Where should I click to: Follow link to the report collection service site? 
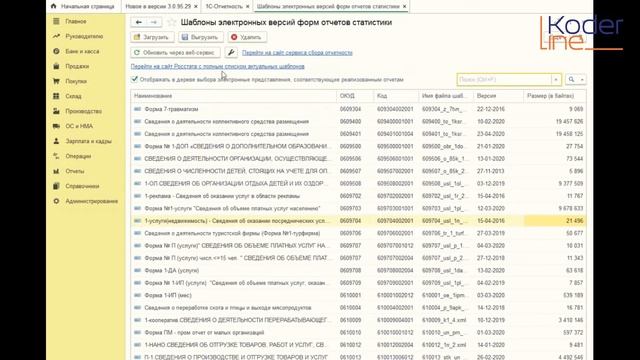click(297, 53)
